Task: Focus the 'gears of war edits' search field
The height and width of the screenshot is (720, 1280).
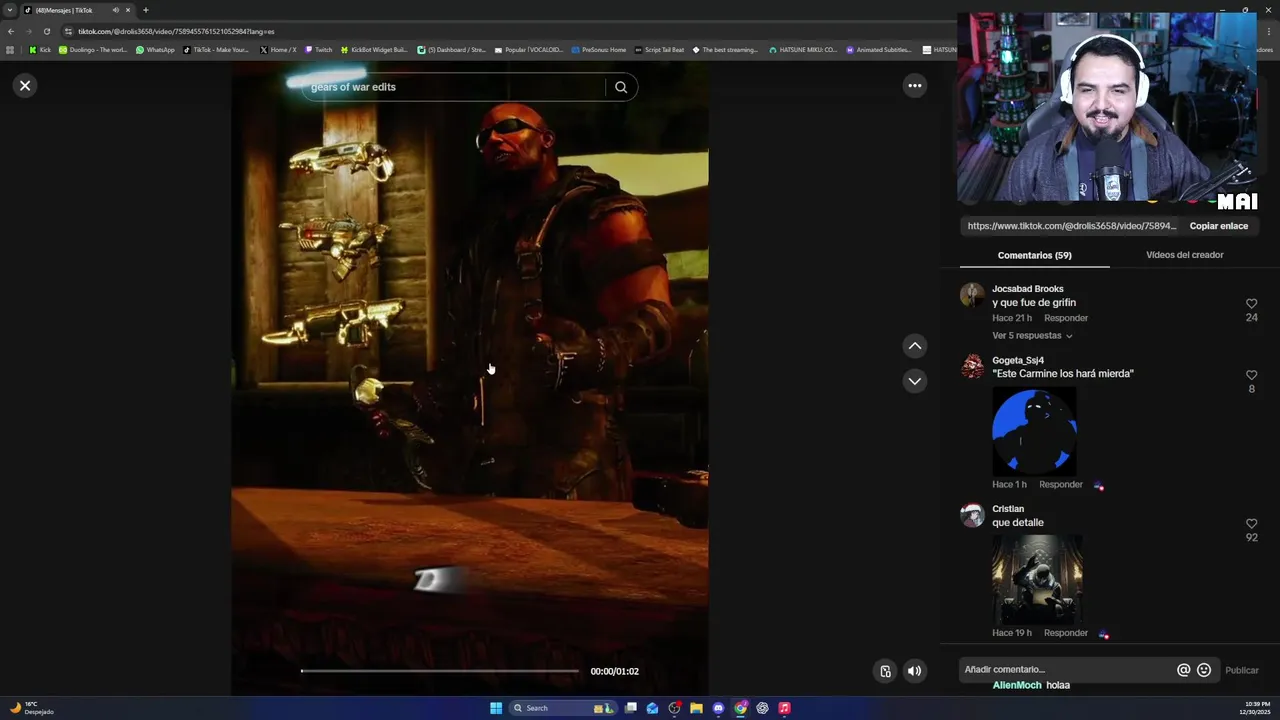Action: click(x=455, y=87)
